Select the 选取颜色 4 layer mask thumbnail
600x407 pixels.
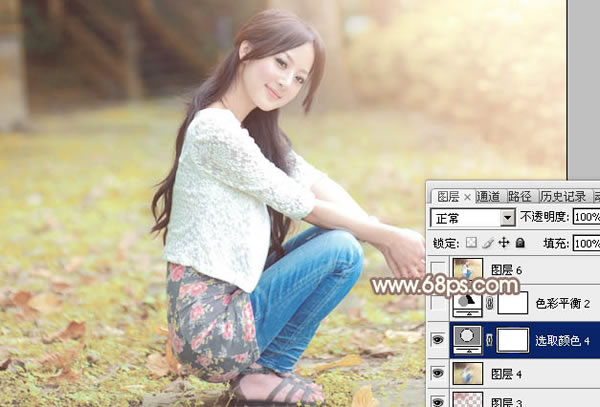pos(512,340)
